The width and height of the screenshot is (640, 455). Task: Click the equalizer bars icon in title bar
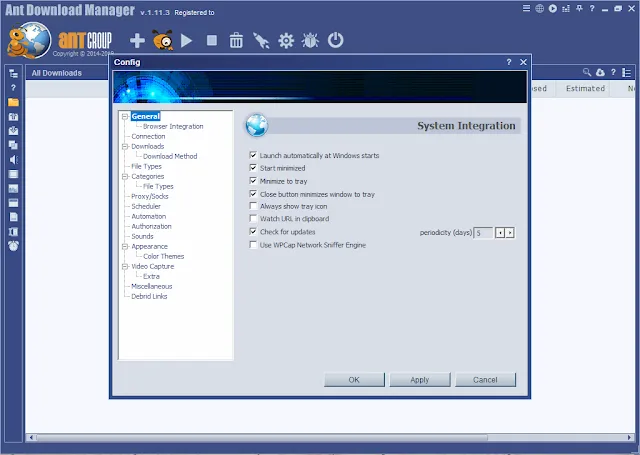point(566,8)
